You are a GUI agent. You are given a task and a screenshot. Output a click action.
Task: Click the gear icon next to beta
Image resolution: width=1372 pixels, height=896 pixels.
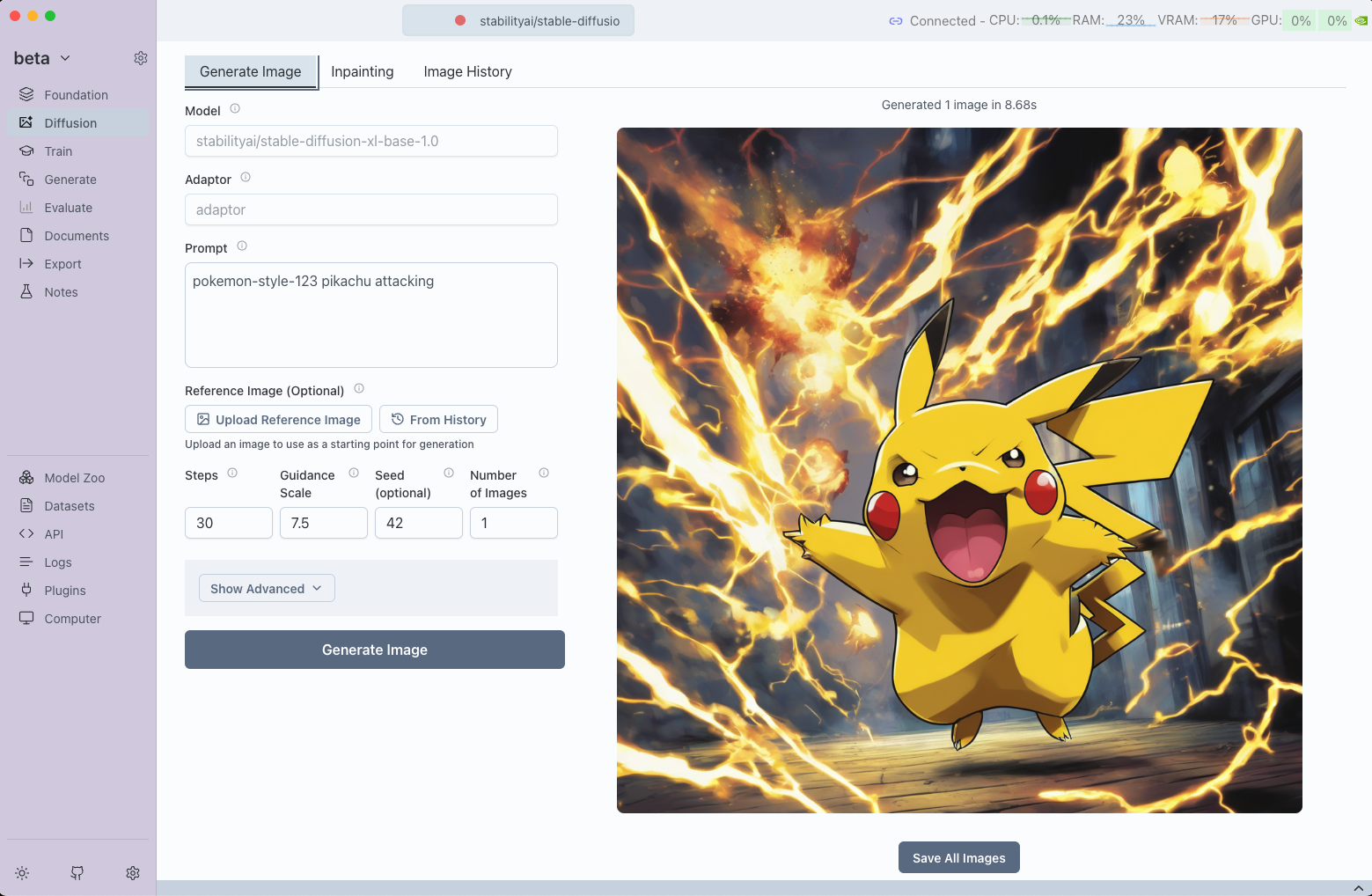[141, 58]
